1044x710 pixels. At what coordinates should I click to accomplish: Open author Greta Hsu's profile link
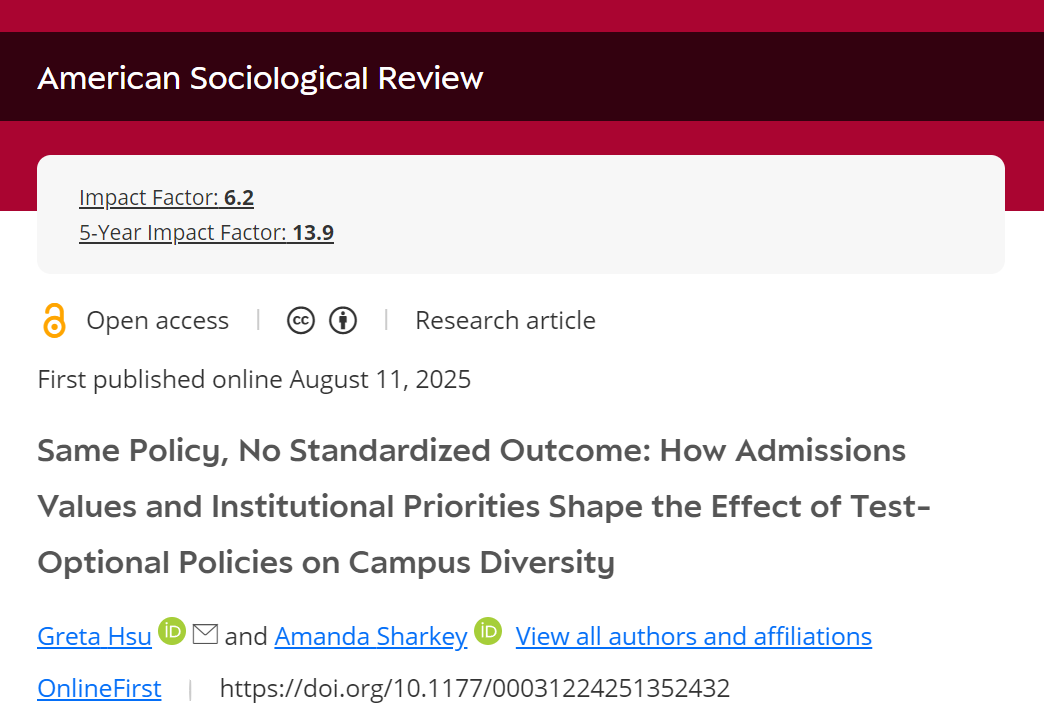click(x=95, y=636)
